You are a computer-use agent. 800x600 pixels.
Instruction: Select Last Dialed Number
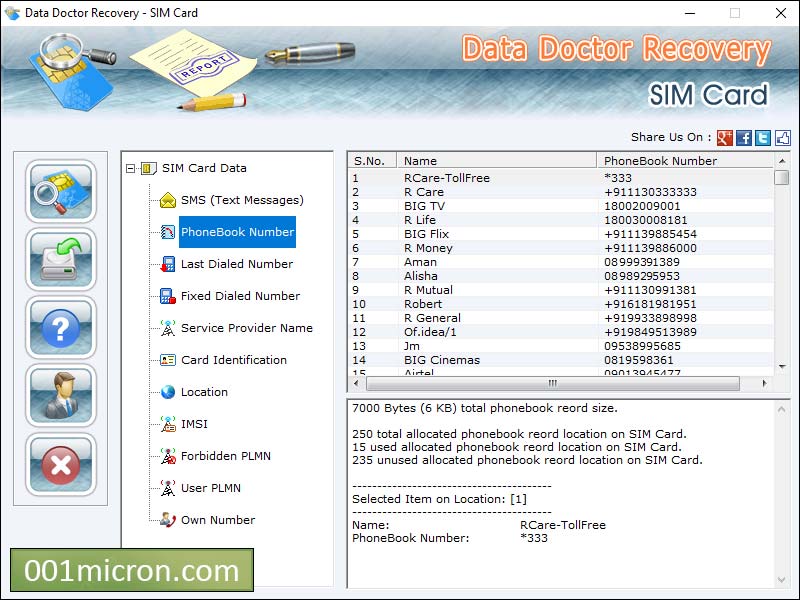click(x=222, y=264)
